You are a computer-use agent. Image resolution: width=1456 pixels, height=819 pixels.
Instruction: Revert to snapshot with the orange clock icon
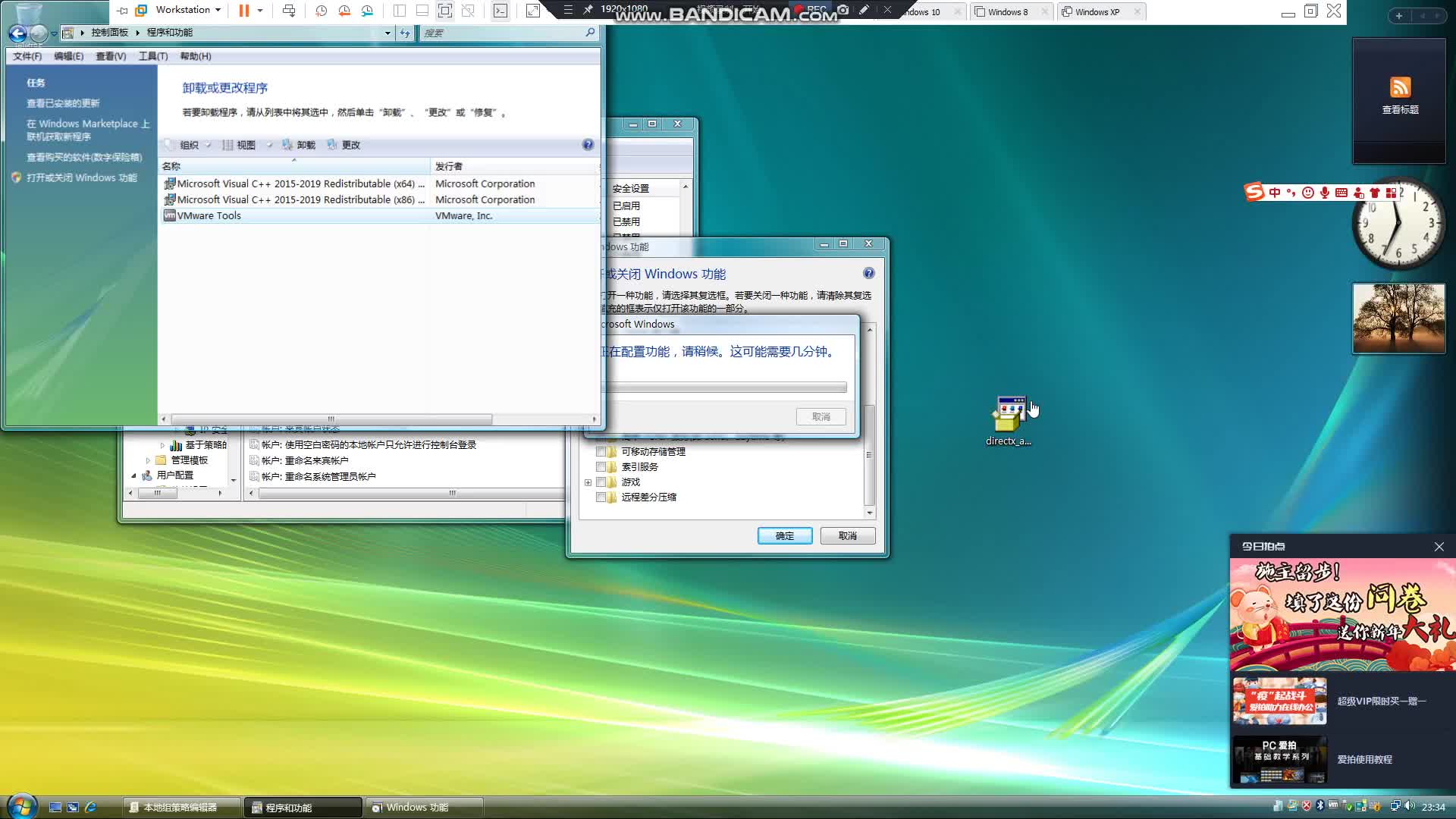coord(344,11)
